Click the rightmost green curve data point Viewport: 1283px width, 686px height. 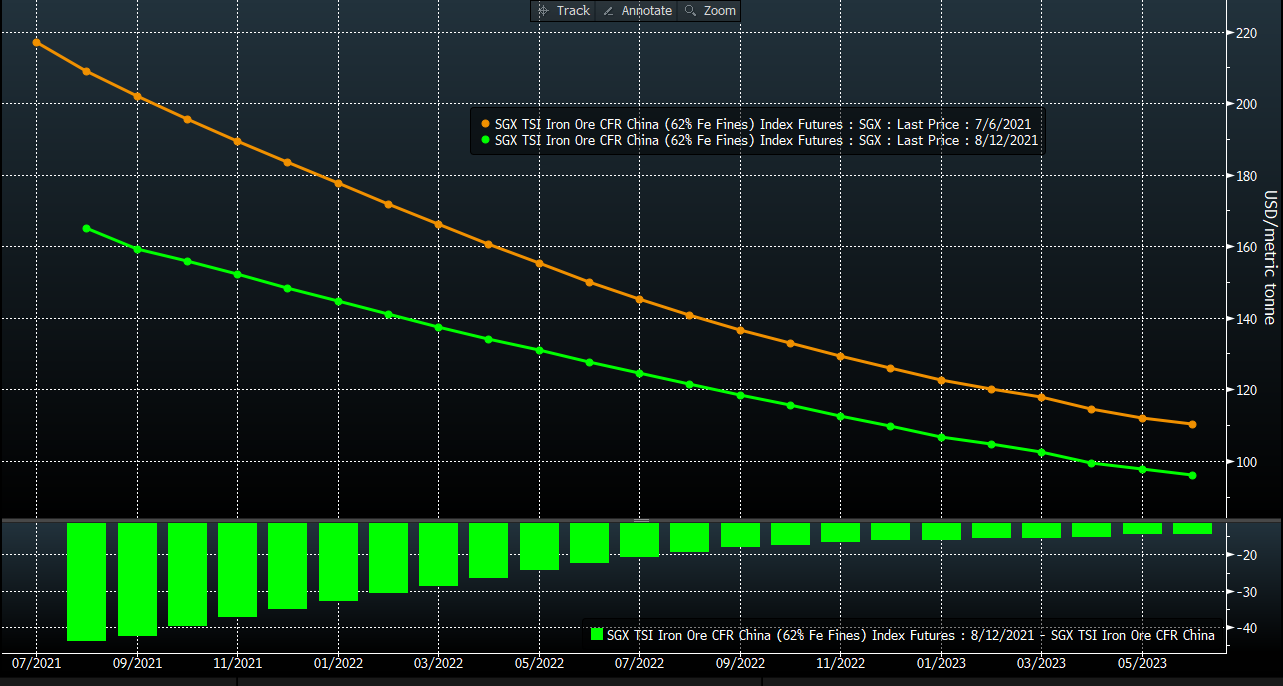1192,475
